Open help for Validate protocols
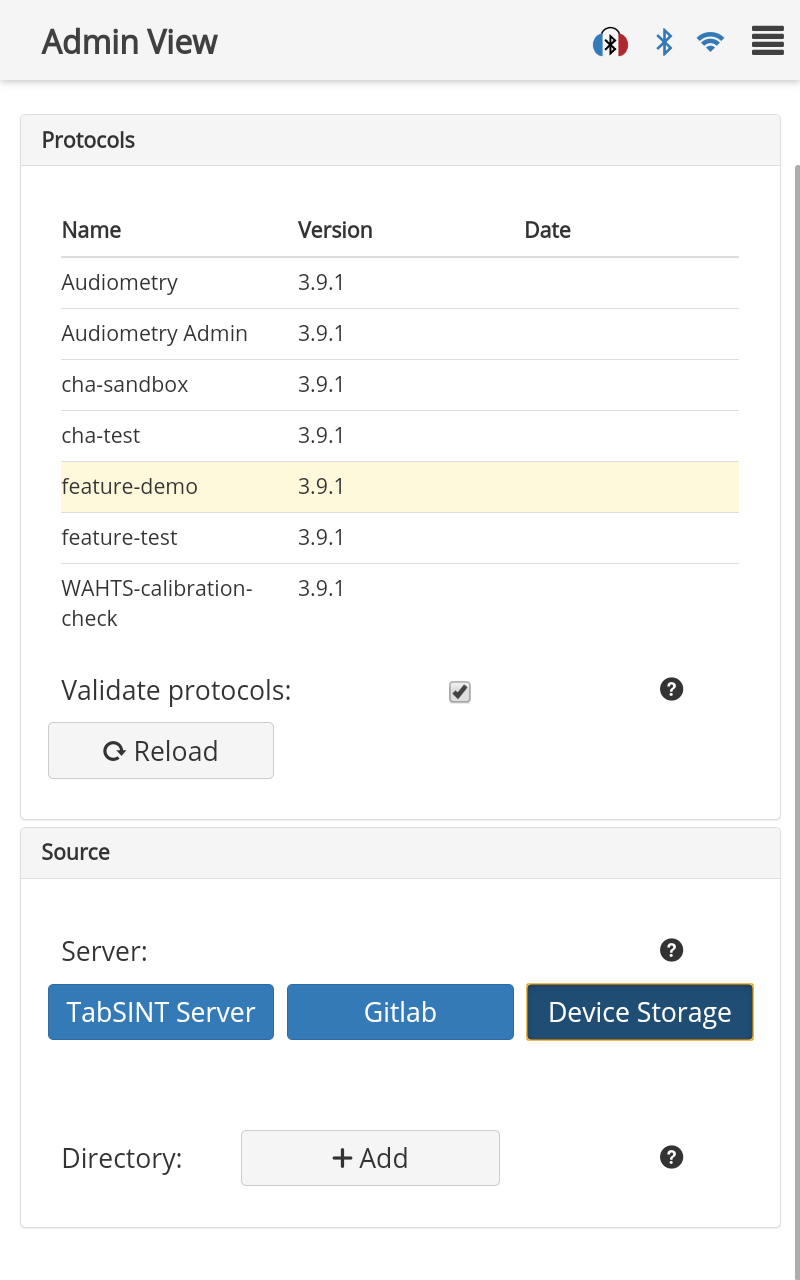 point(672,689)
